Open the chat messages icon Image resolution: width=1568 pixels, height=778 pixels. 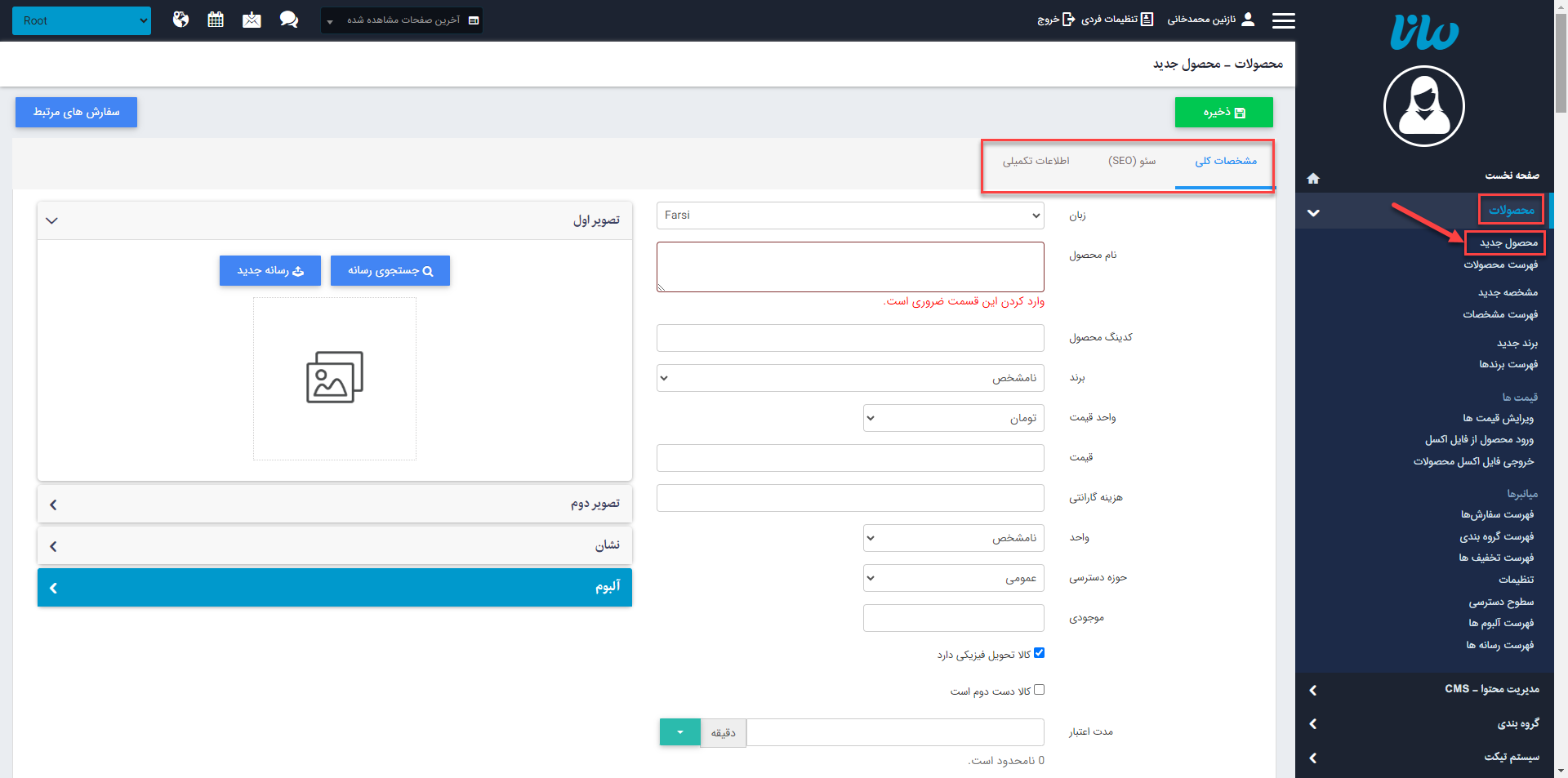click(x=288, y=20)
